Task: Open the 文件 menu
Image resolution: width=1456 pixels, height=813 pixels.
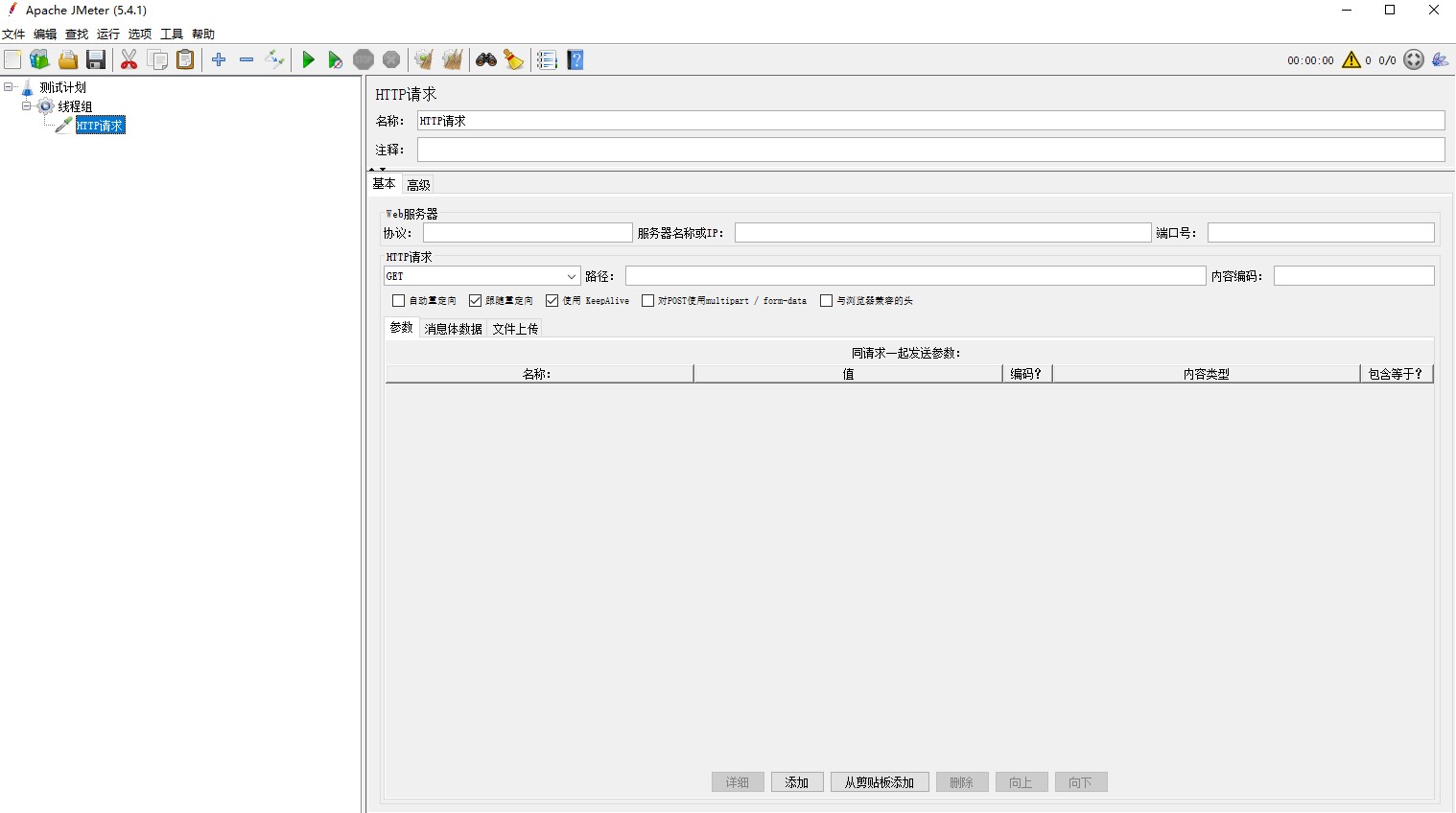Action: 13,35
